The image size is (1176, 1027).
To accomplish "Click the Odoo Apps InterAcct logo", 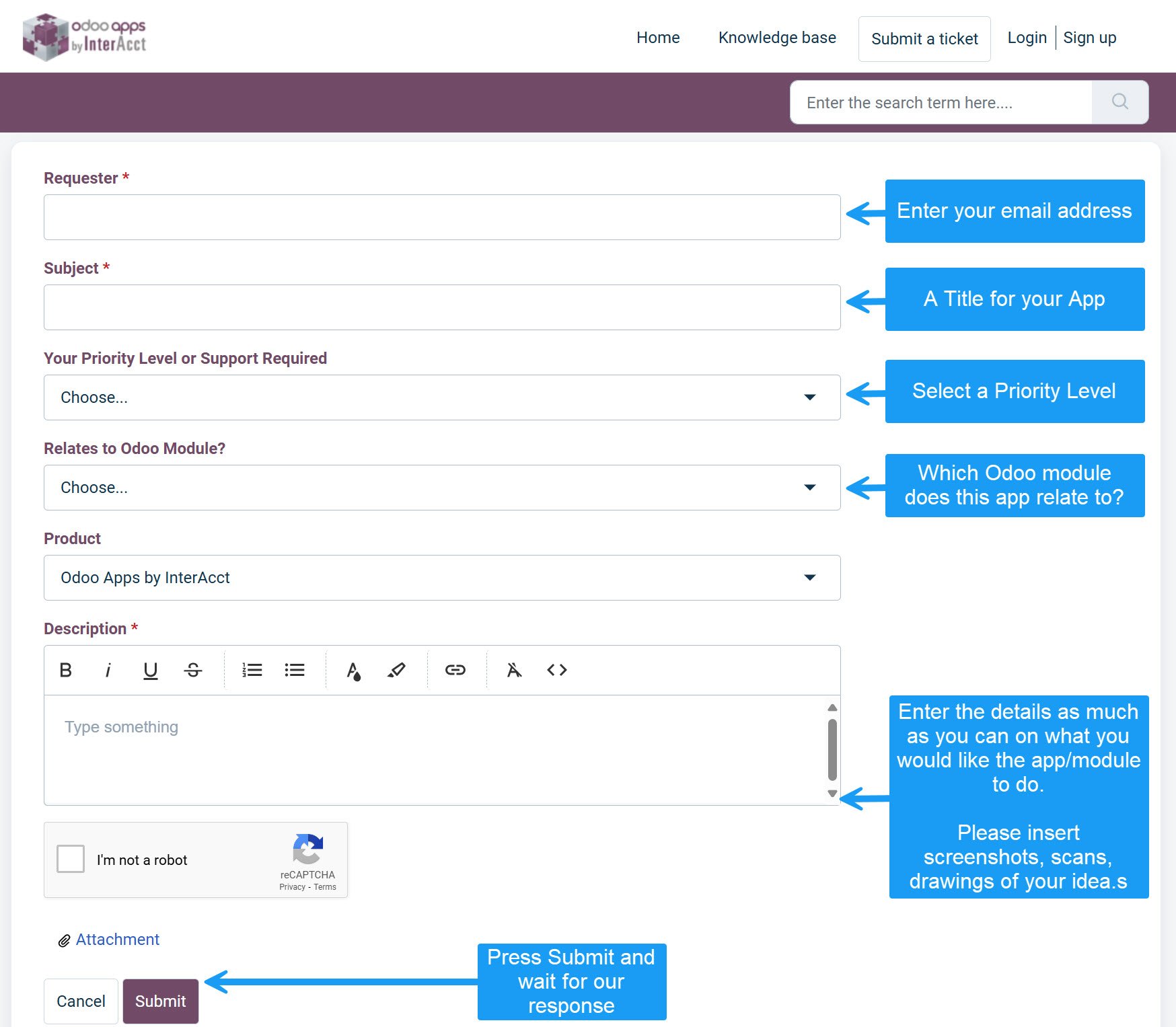I will tap(84, 37).
